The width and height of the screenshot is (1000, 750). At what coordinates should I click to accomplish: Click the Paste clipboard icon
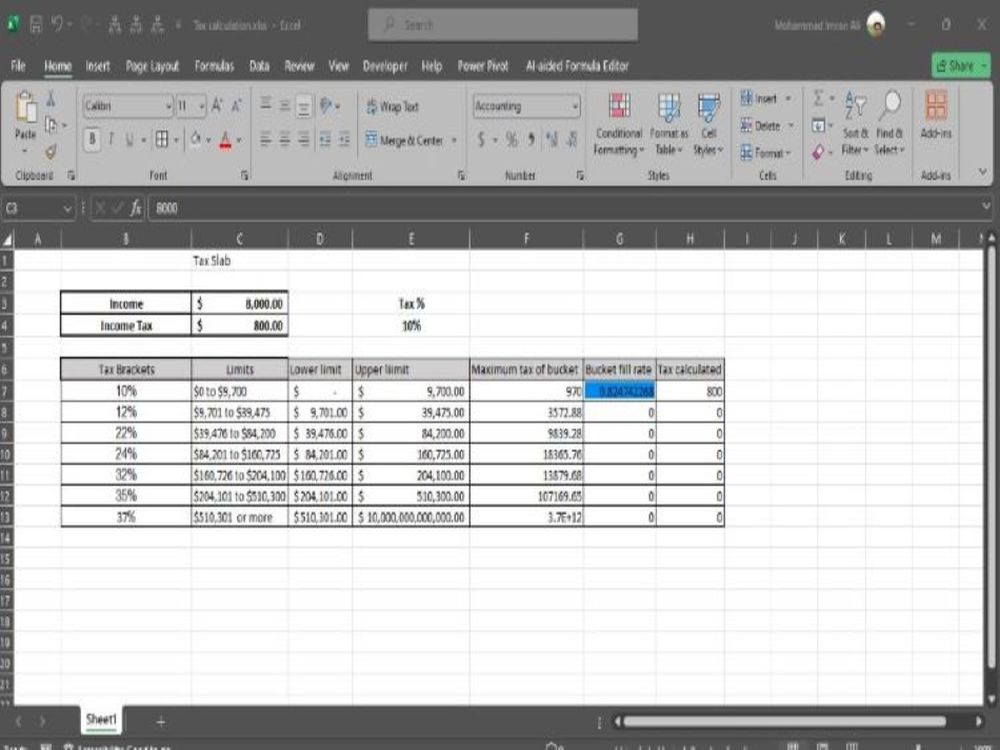point(26,107)
